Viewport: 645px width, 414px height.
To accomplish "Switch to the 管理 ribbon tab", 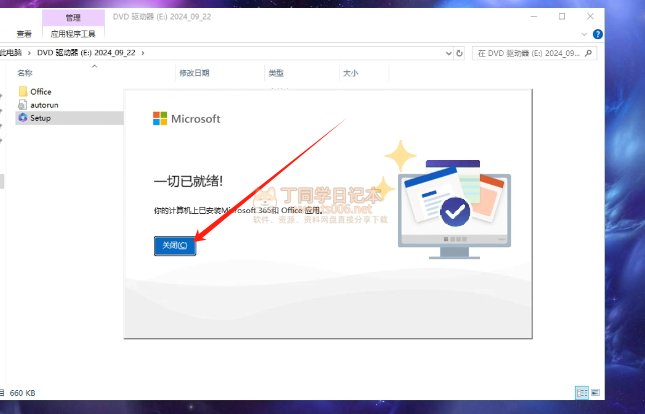I will coord(73,18).
